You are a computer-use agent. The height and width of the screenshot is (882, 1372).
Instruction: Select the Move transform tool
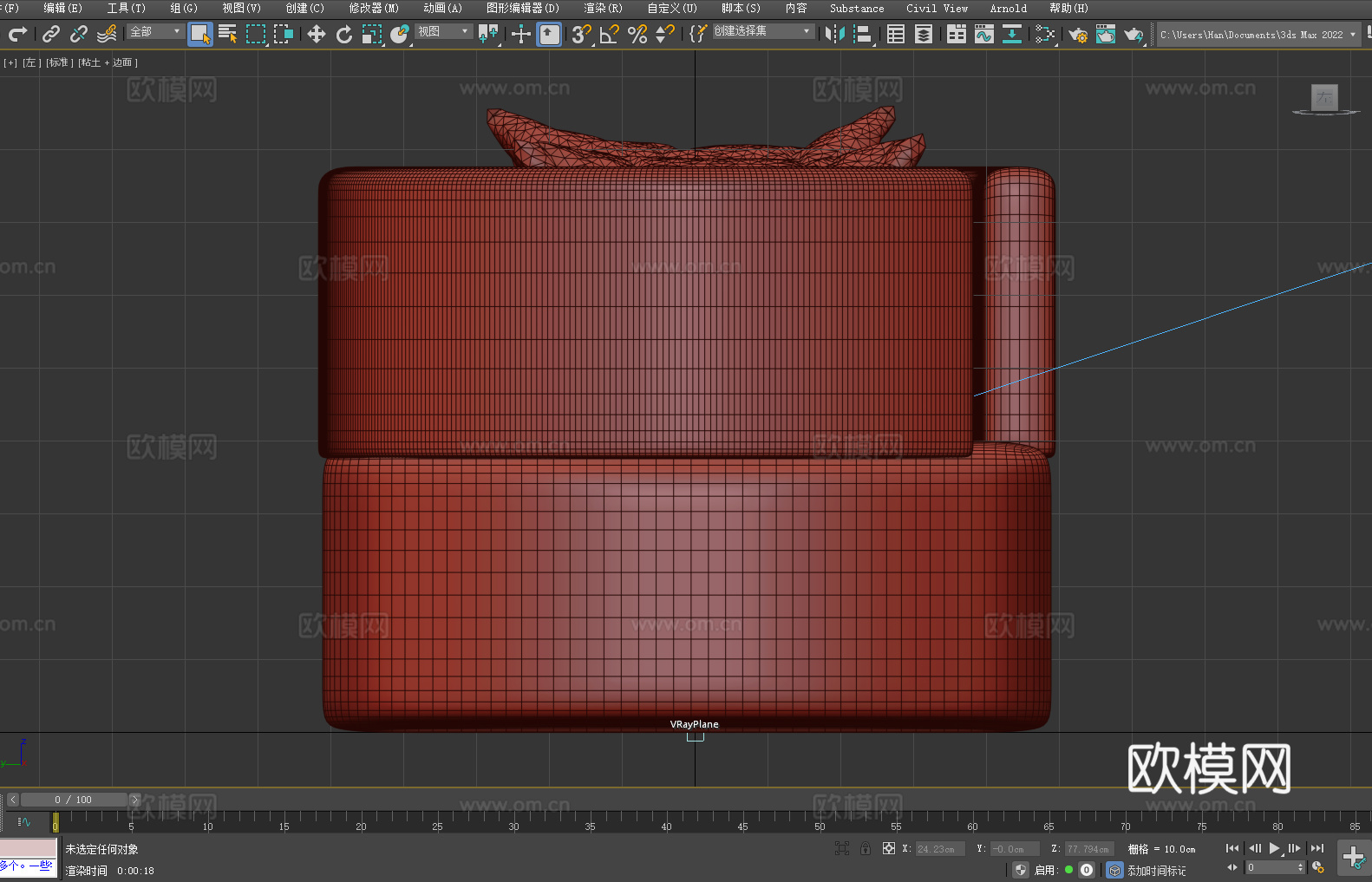point(316,35)
